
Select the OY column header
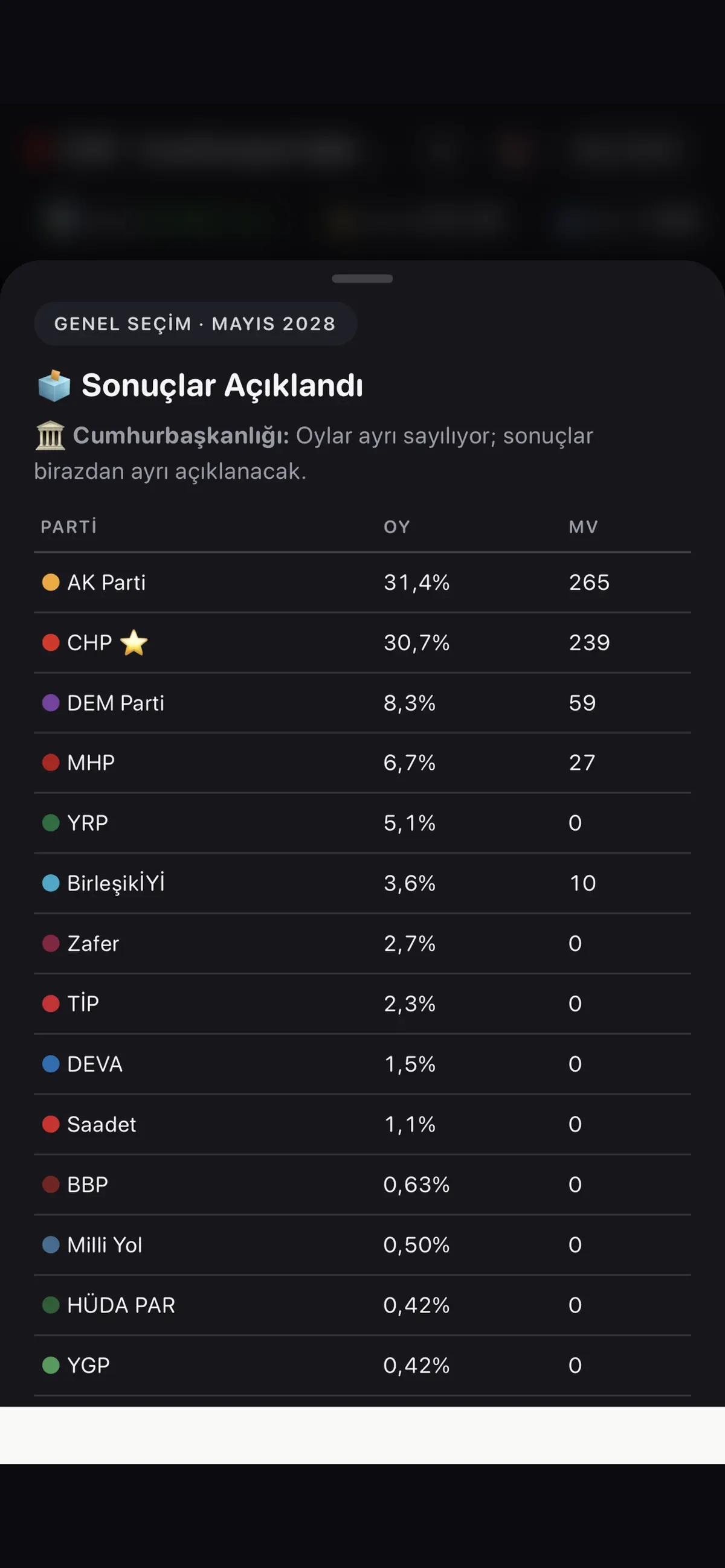pyautogui.click(x=396, y=527)
